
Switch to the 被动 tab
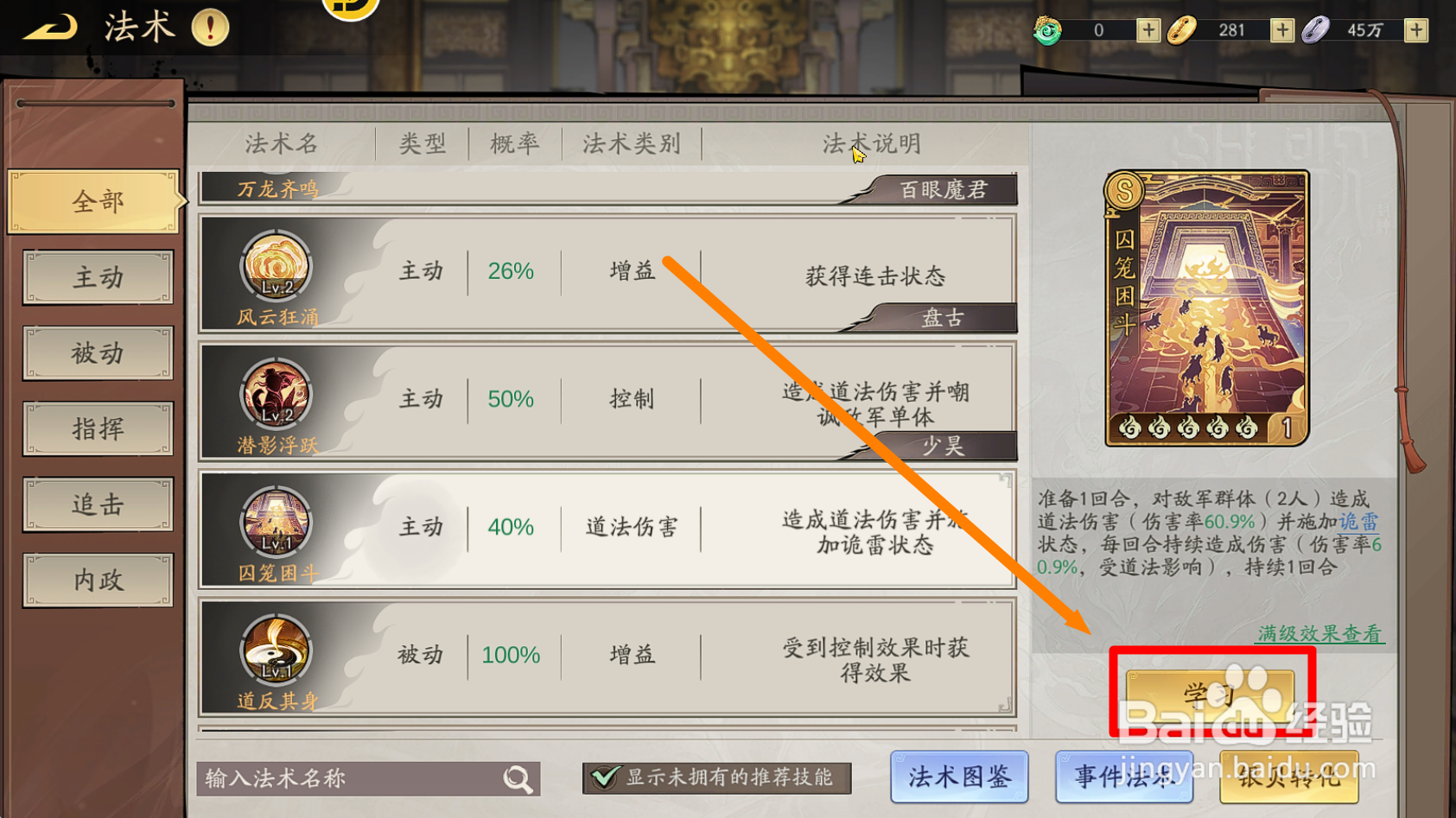[98, 353]
